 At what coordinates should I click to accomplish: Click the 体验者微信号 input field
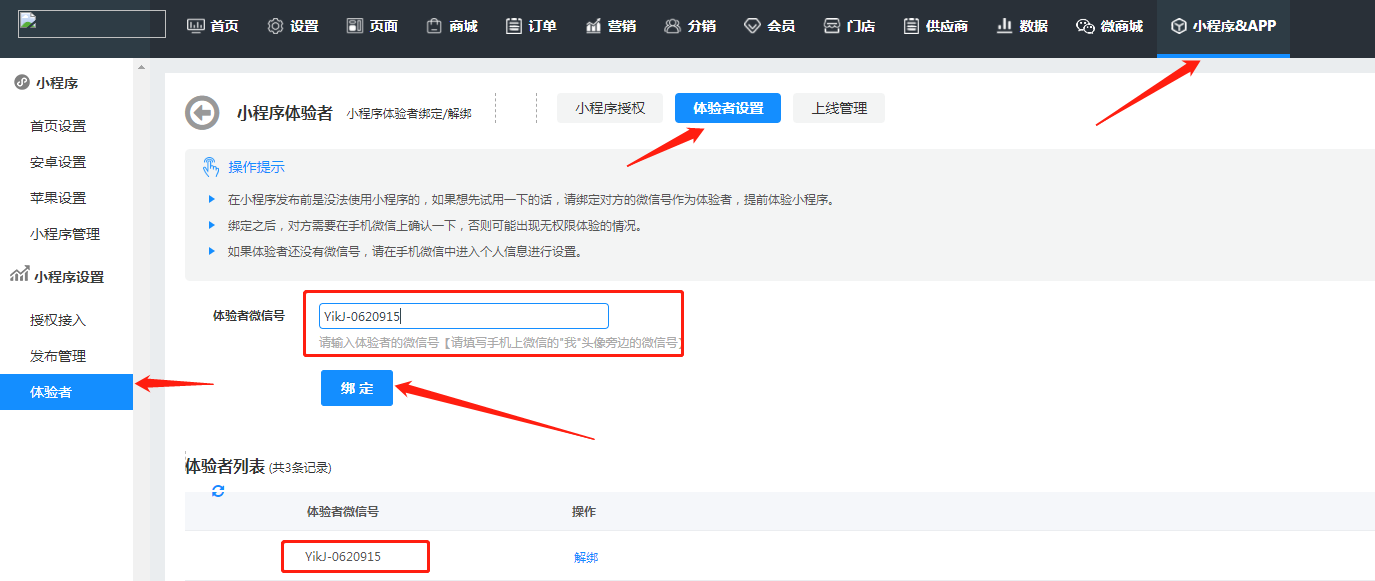tap(463, 316)
